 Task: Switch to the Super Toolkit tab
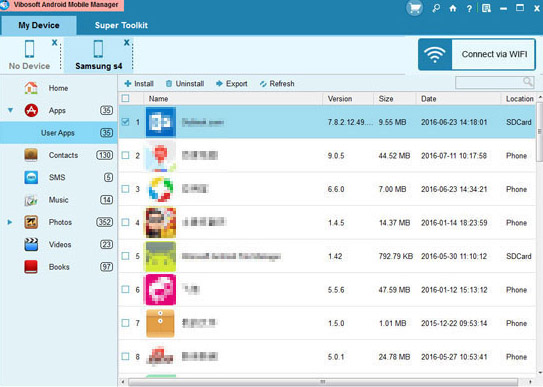121,25
